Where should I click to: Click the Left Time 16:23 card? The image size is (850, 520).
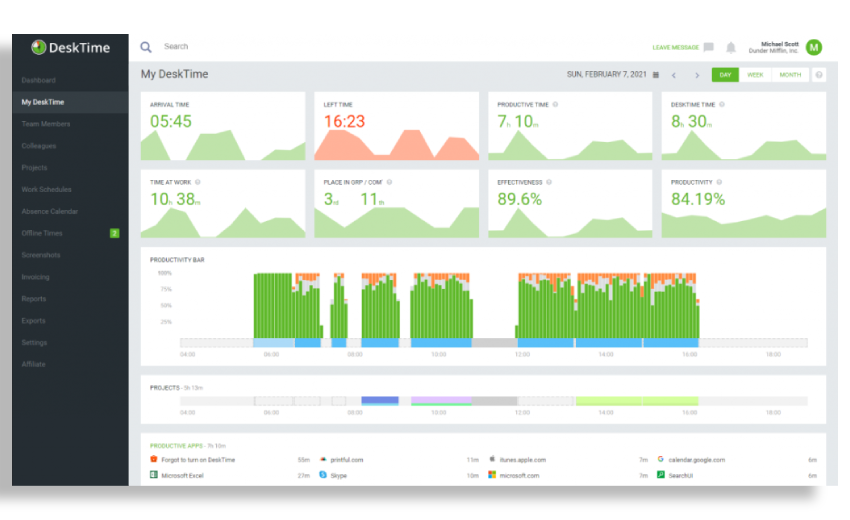[396, 126]
